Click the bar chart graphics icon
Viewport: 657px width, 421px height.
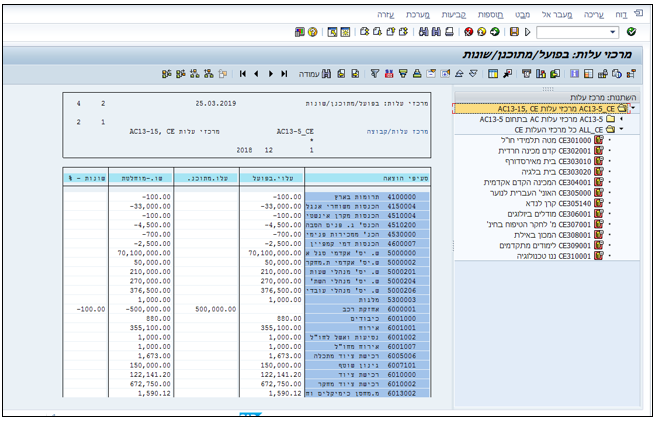541,74
